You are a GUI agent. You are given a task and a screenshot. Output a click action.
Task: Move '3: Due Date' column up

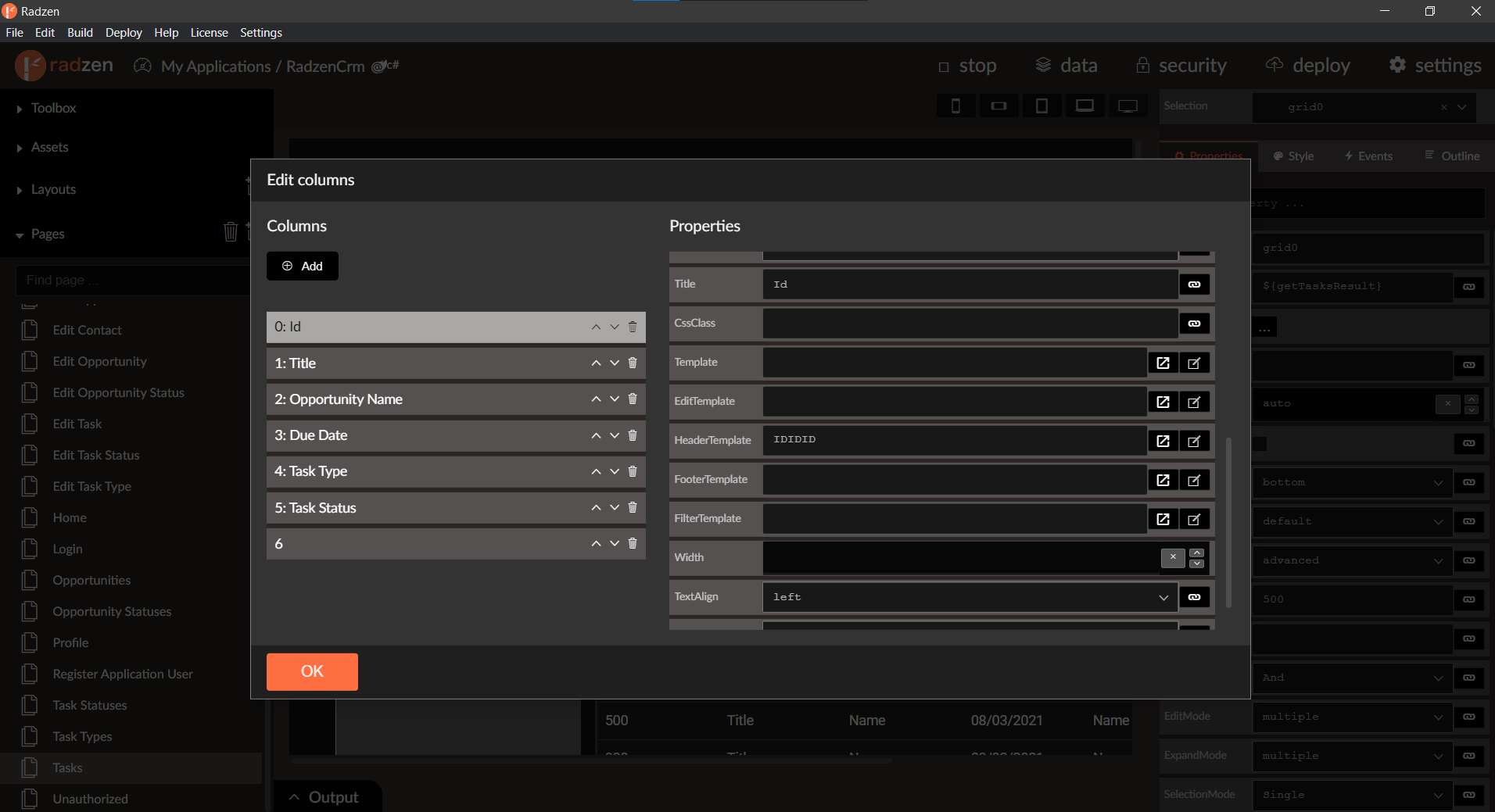(x=596, y=435)
